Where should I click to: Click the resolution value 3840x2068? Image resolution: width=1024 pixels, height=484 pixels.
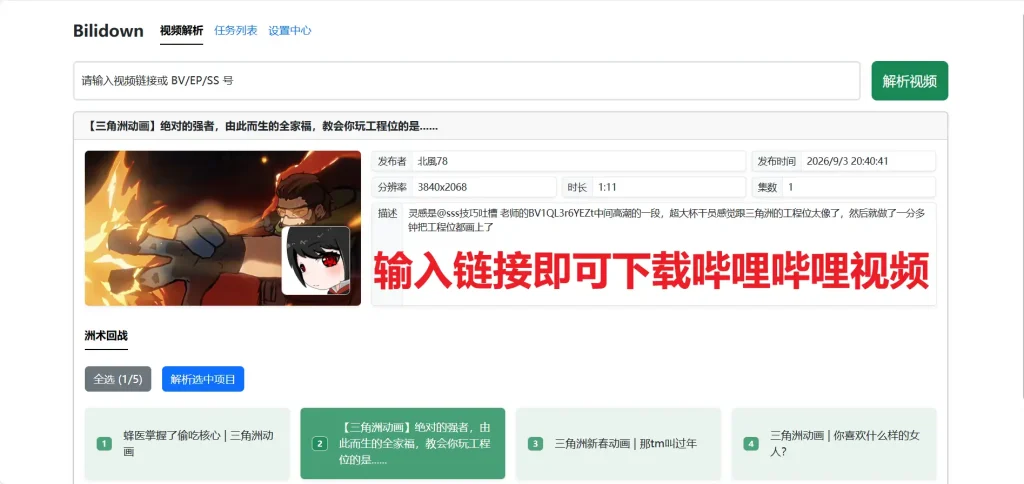click(442, 187)
